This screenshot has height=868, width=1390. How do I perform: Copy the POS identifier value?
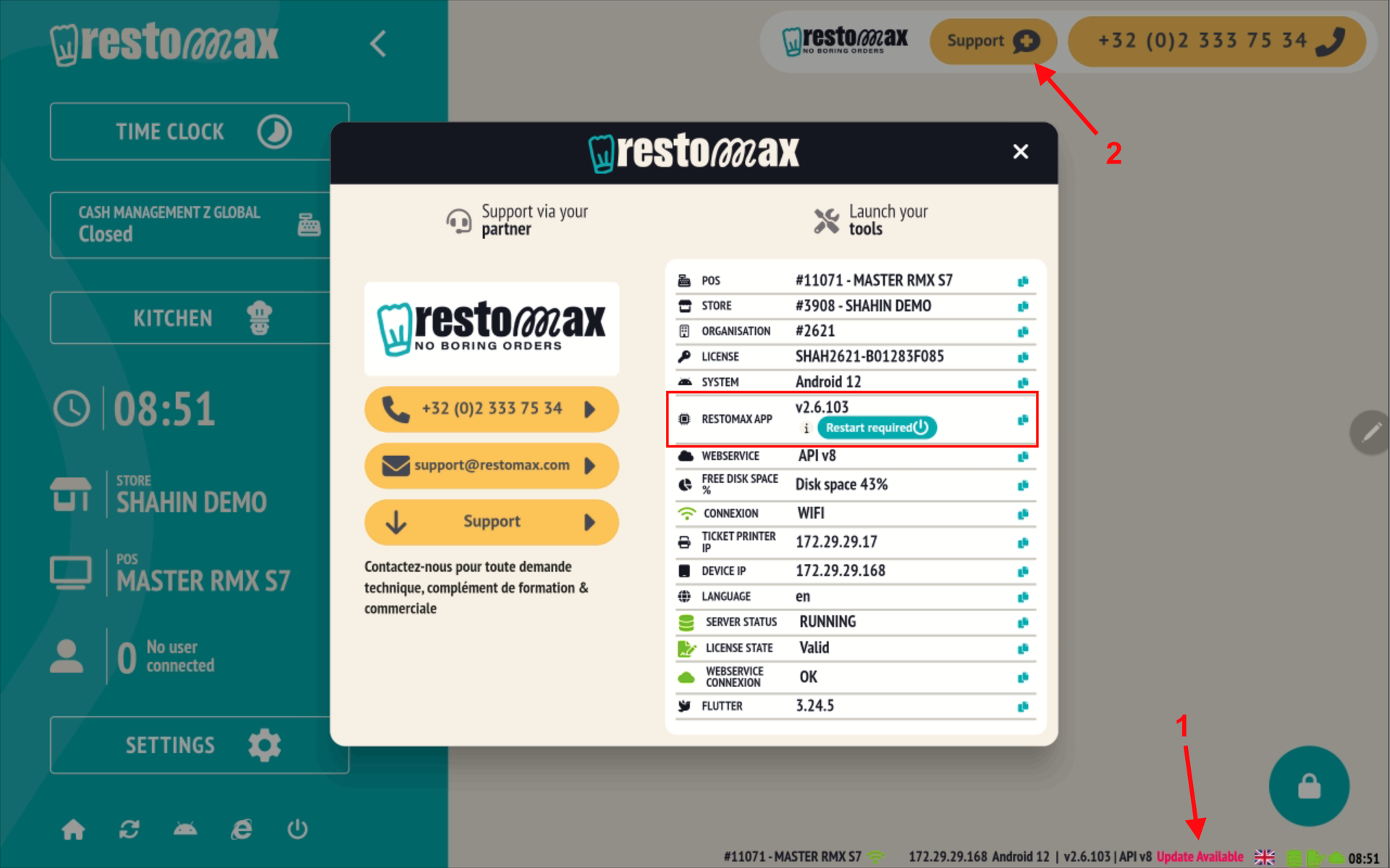(1022, 281)
